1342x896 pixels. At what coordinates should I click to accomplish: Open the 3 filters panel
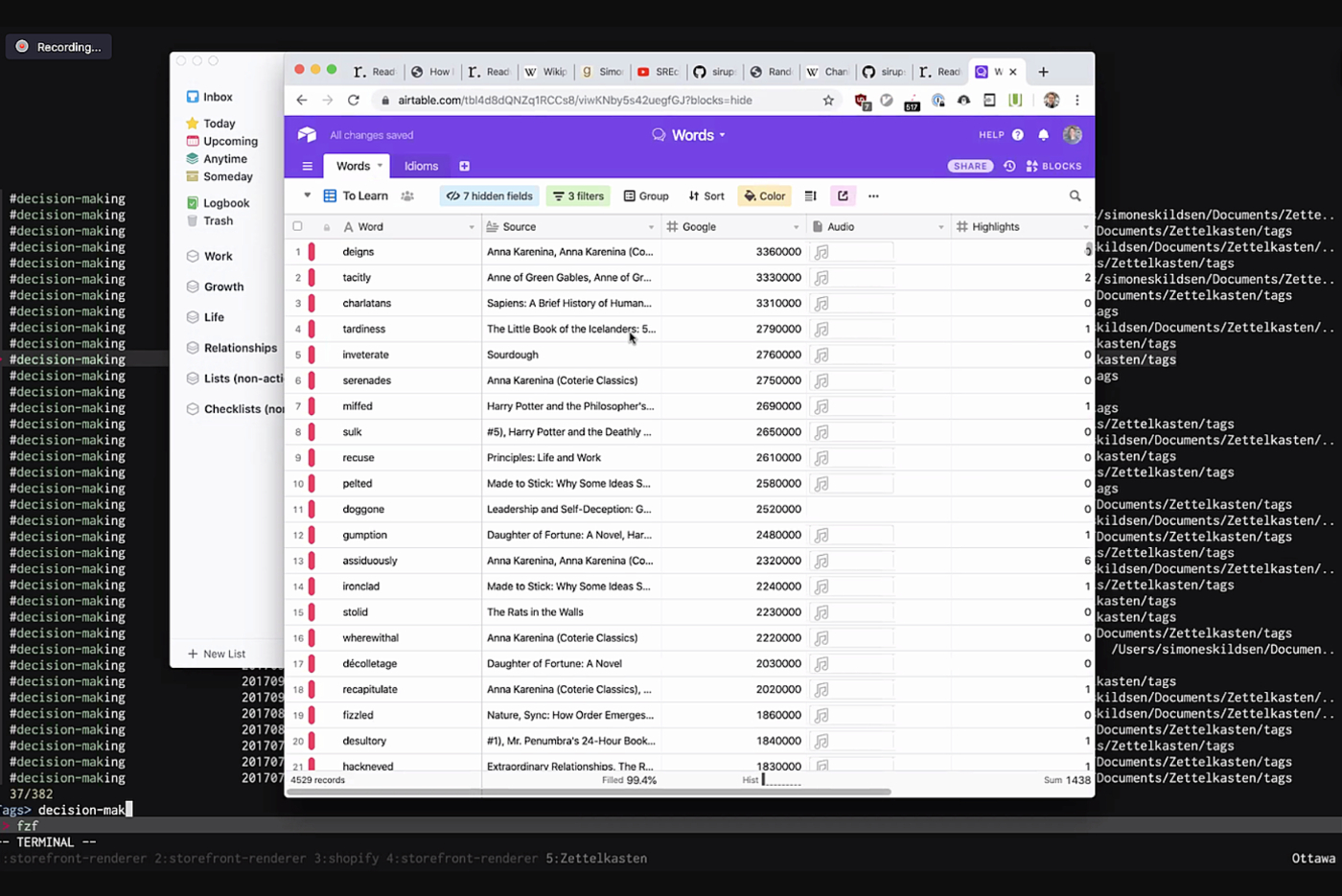coord(578,195)
